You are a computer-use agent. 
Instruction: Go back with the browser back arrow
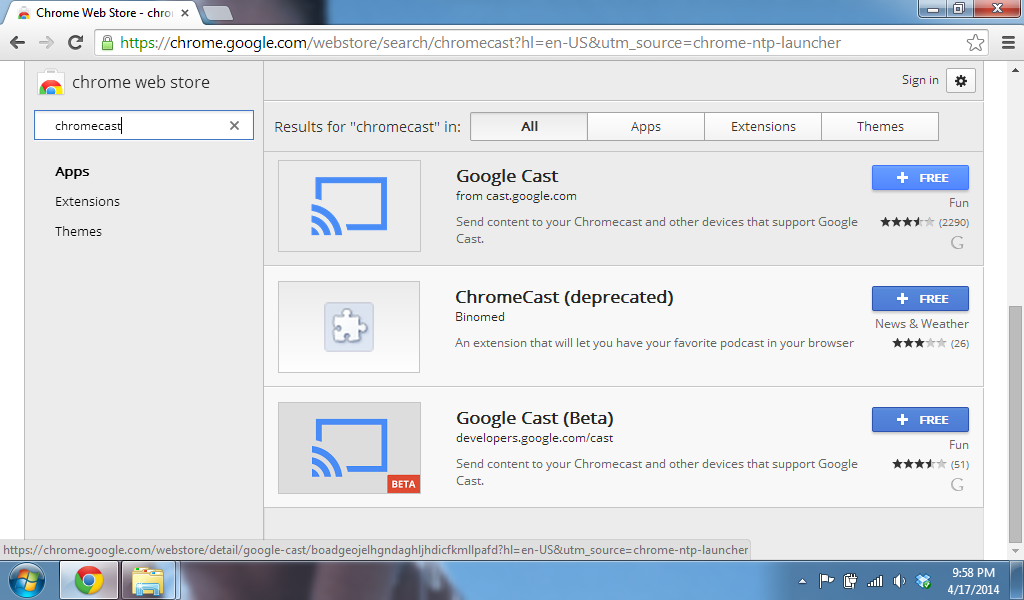[18, 42]
